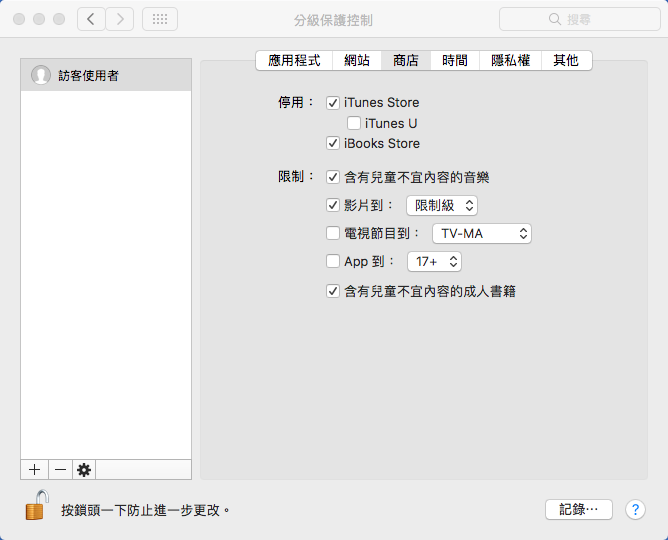Click into the 搜尋 search field
This screenshot has height=540, width=668.
tap(580, 19)
